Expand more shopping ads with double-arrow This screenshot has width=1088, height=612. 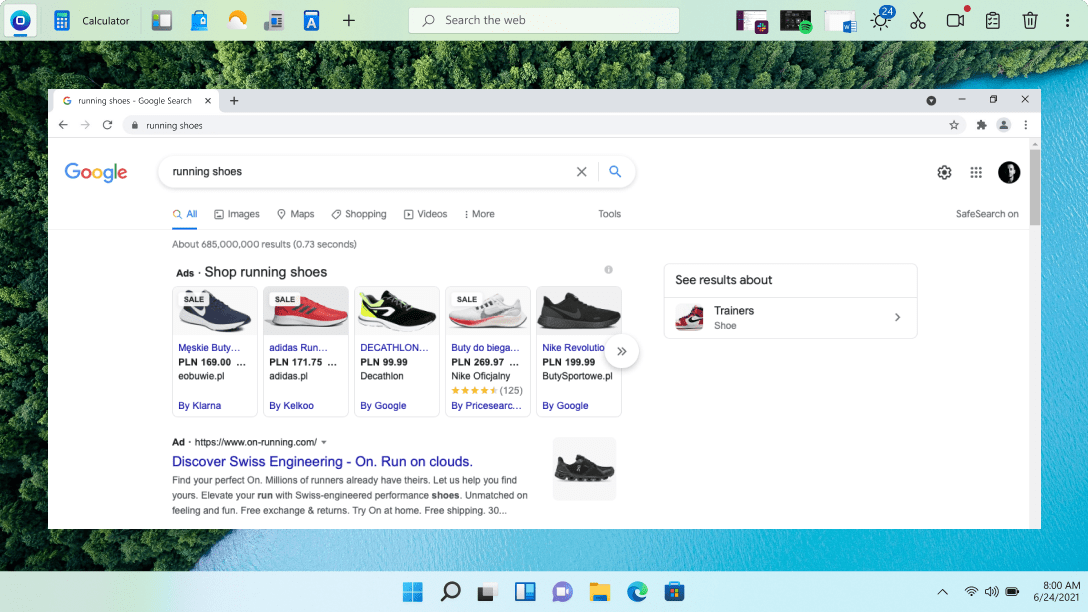621,351
